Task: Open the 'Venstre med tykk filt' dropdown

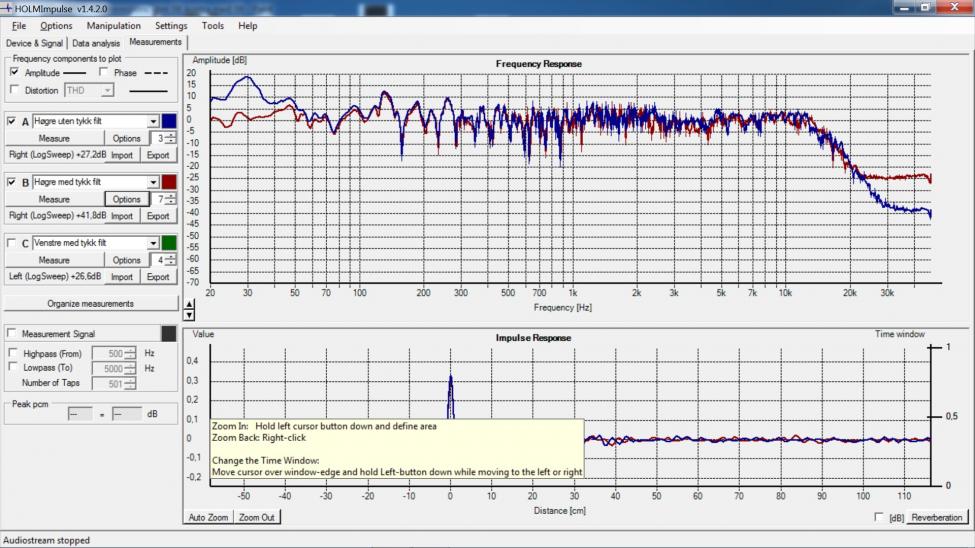Action: pyautogui.click(x=153, y=243)
